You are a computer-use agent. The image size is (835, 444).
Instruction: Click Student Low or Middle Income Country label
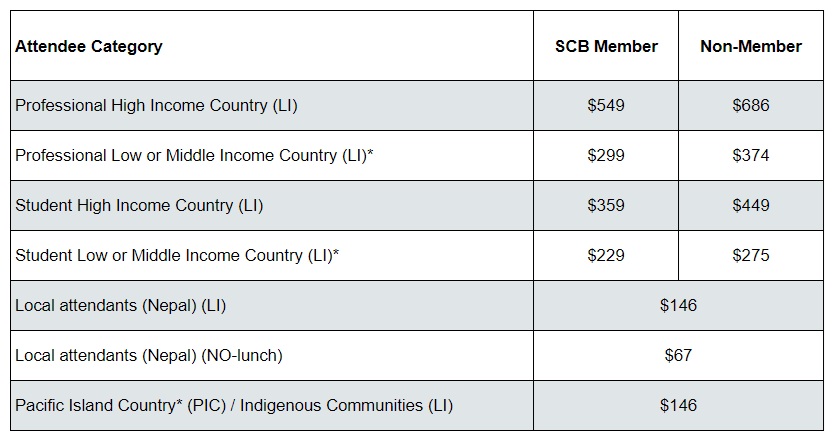177,255
